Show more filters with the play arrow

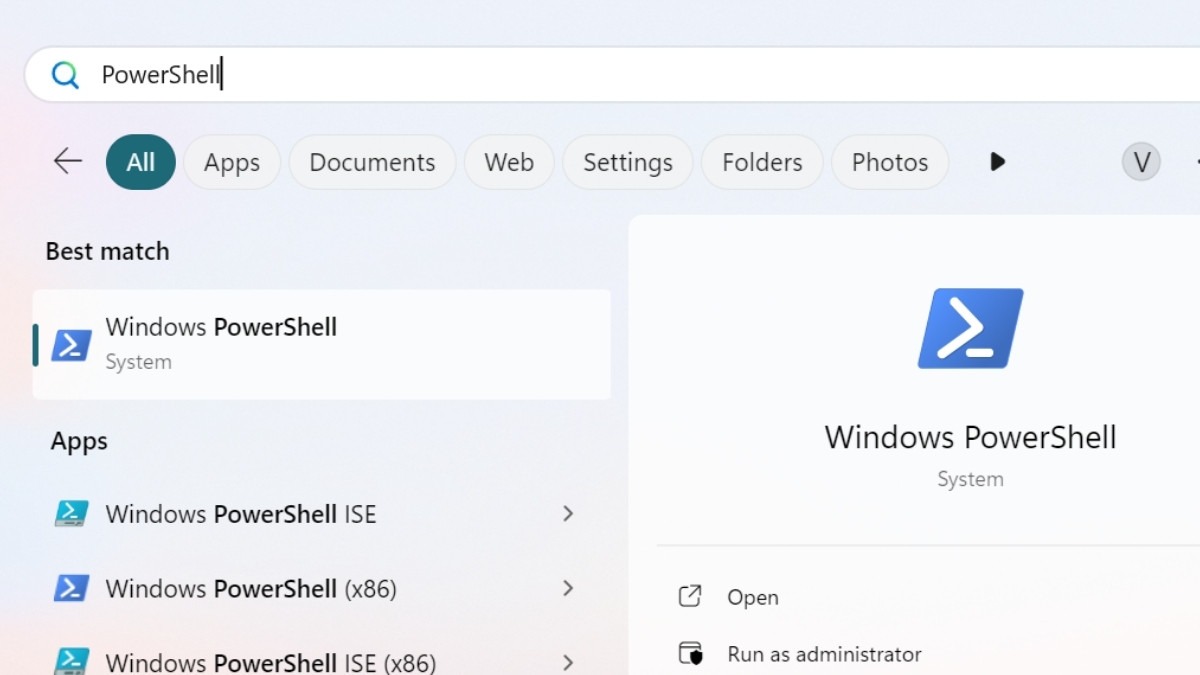tap(997, 162)
